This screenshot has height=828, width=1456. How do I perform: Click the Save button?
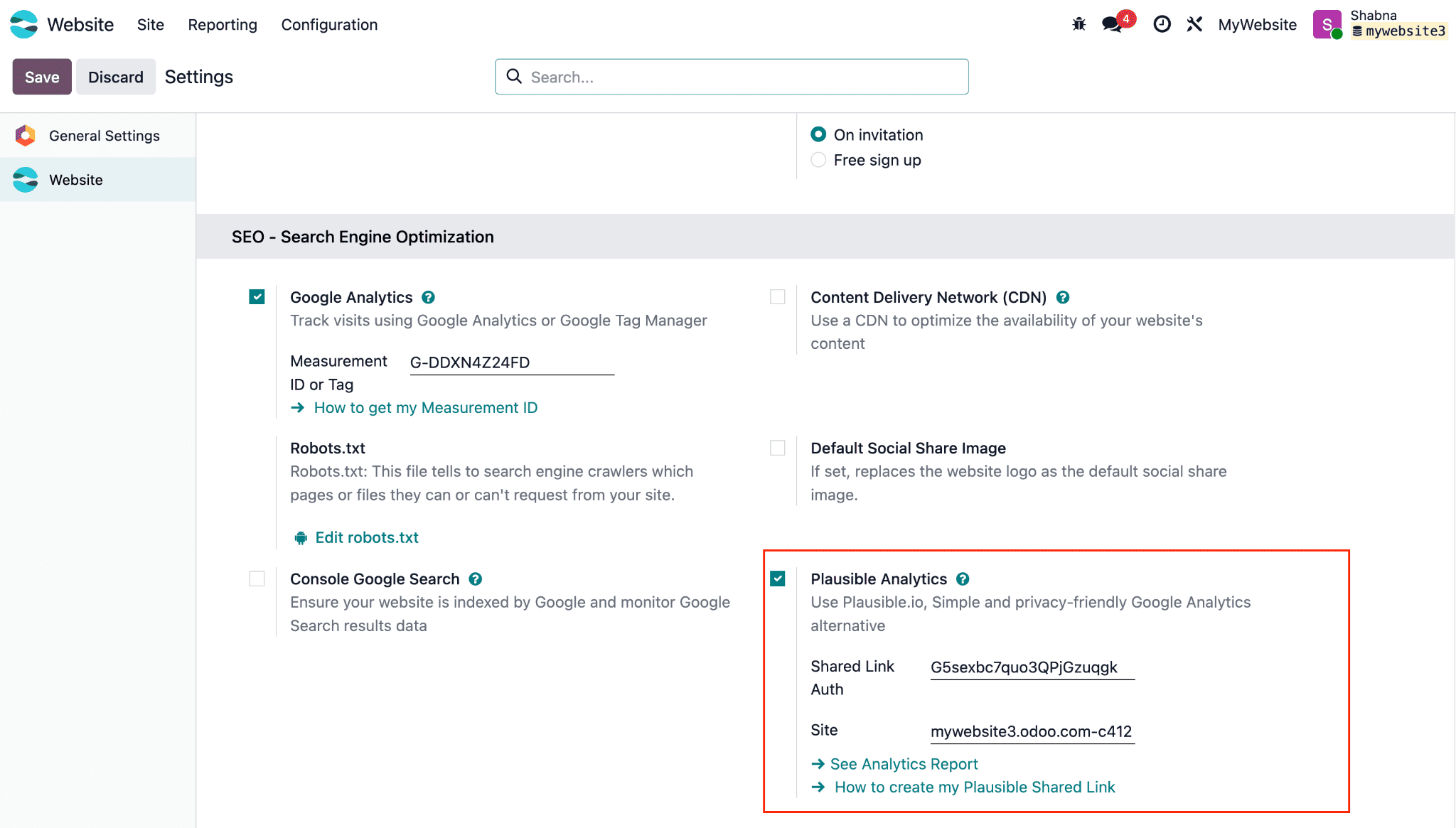[42, 77]
